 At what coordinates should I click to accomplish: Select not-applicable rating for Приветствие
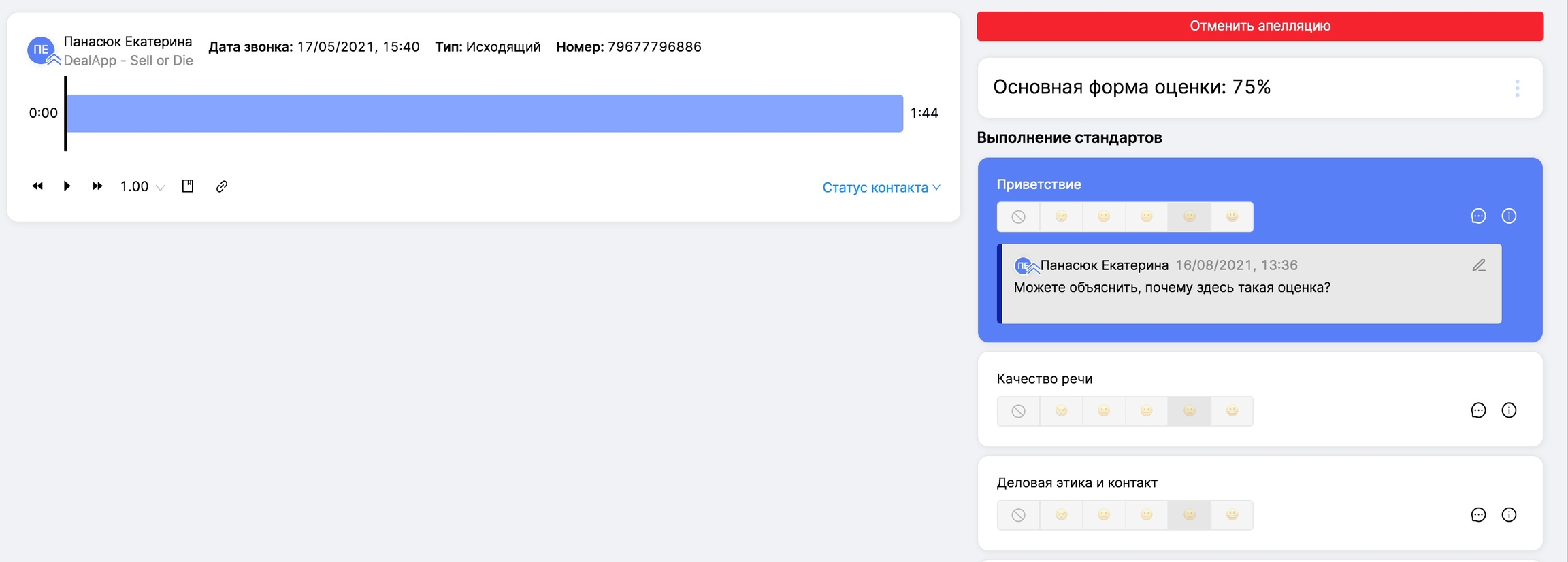(x=1018, y=217)
